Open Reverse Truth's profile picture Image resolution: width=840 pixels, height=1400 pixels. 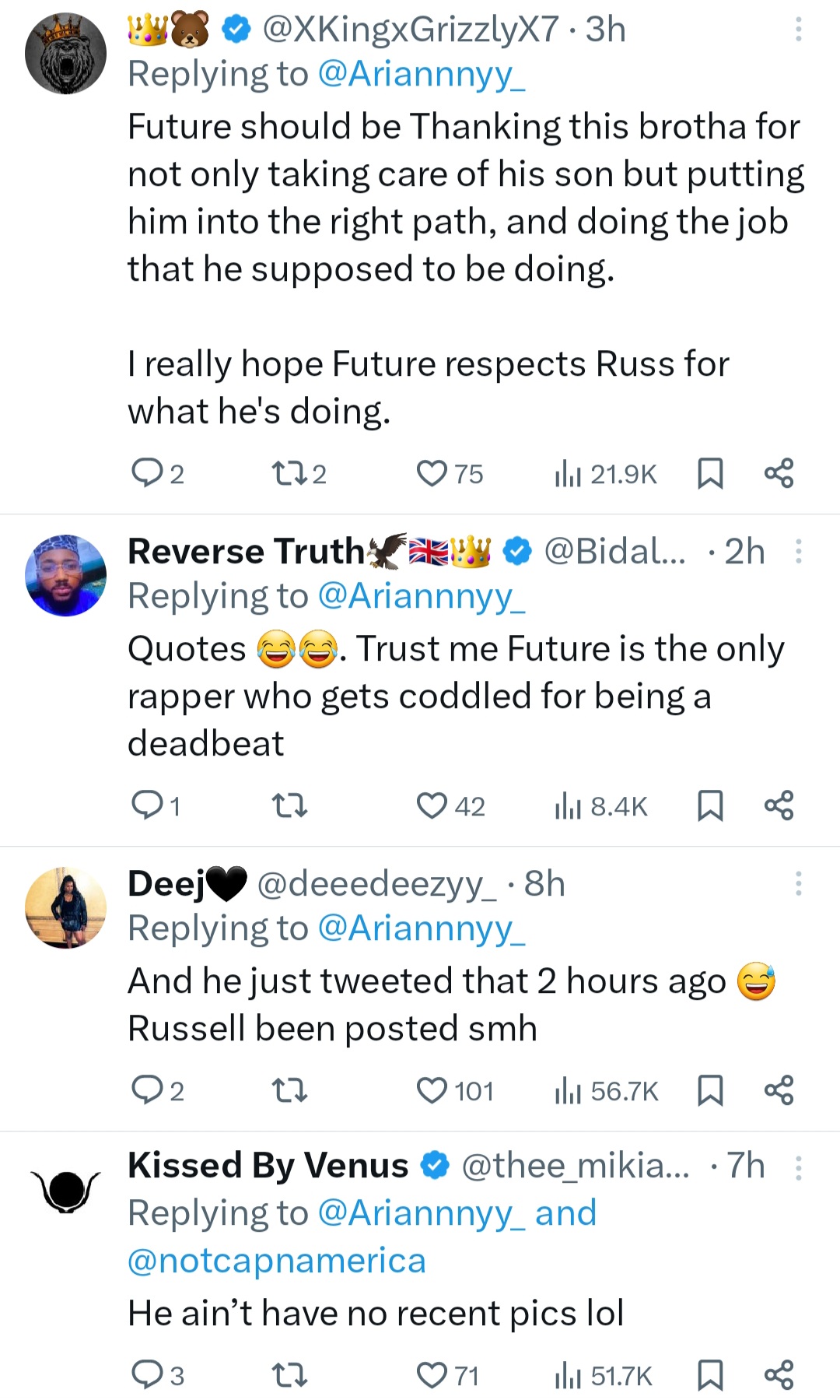click(x=66, y=575)
